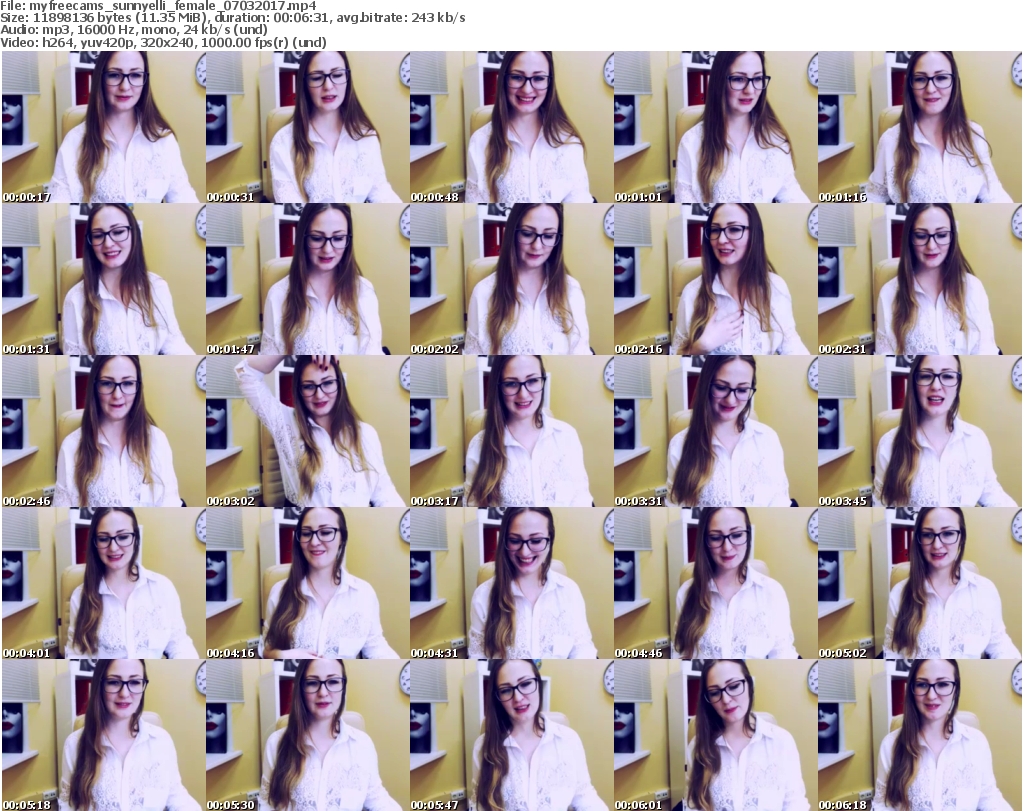Open the thumbnail frame stamped 00:04:46

715,583
